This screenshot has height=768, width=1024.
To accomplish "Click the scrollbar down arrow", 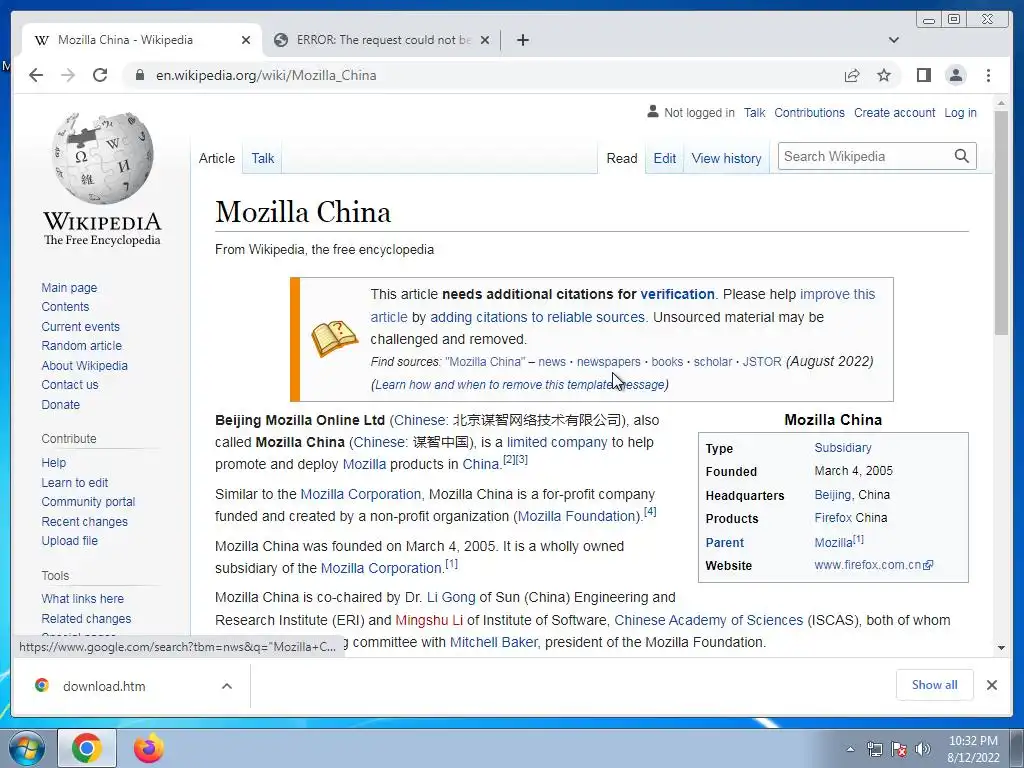I will 1001,648.
